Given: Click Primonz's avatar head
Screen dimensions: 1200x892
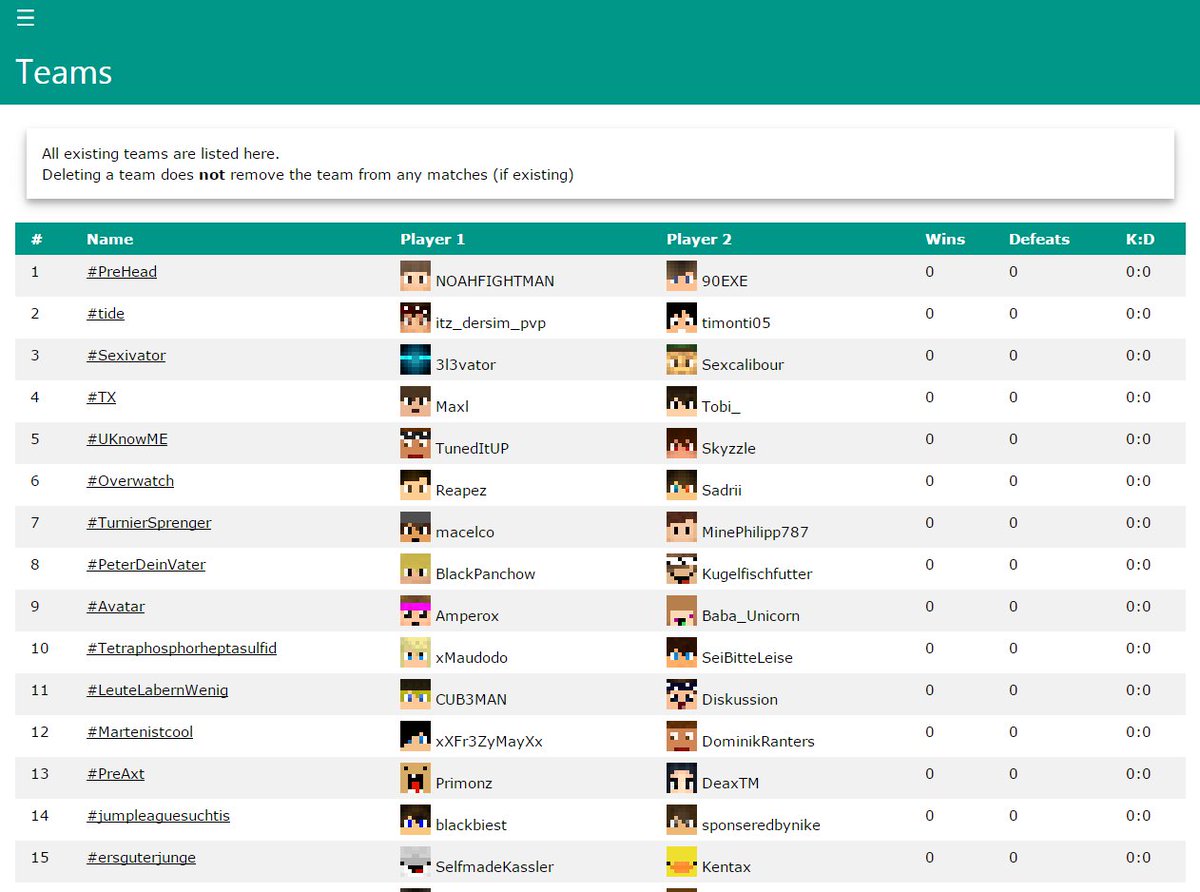Looking at the screenshot, I should [x=415, y=779].
